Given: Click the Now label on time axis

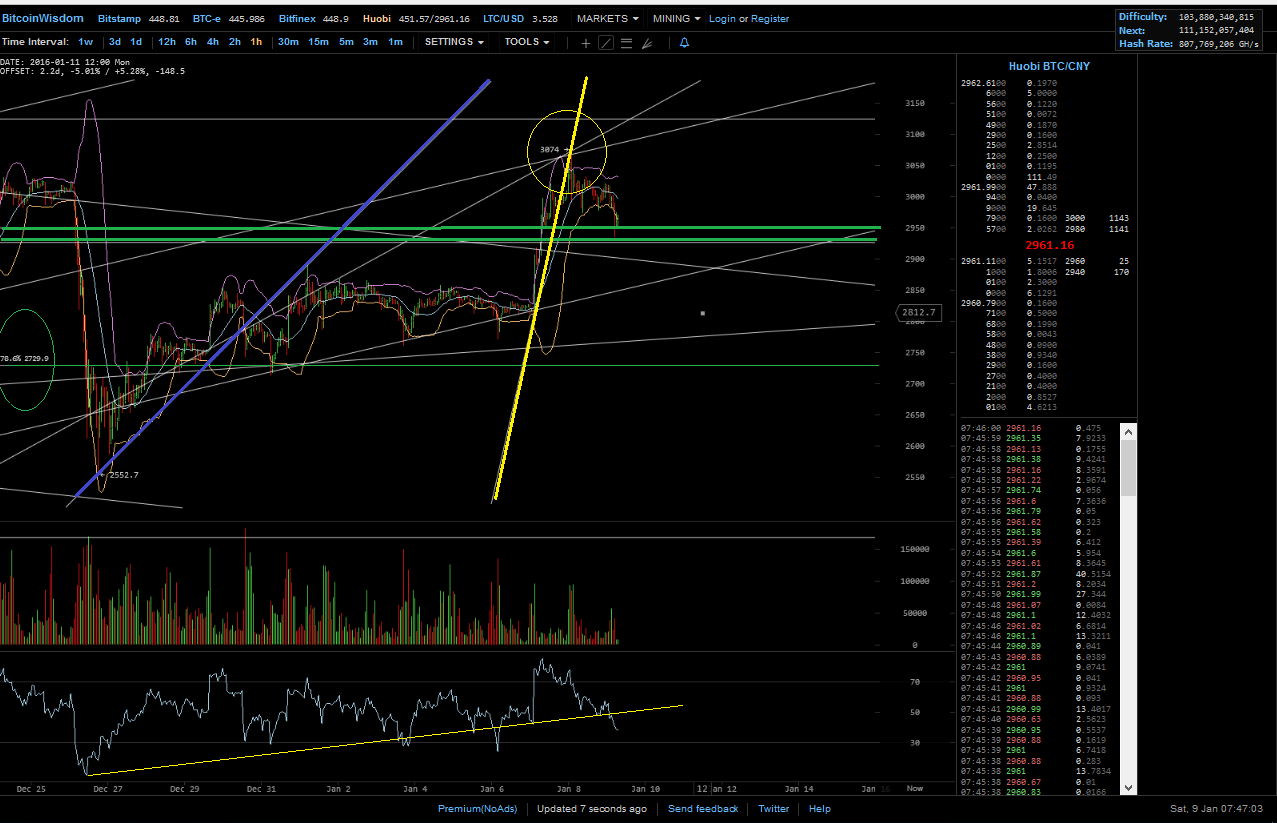Looking at the screenshot, I should coord(915,789).
